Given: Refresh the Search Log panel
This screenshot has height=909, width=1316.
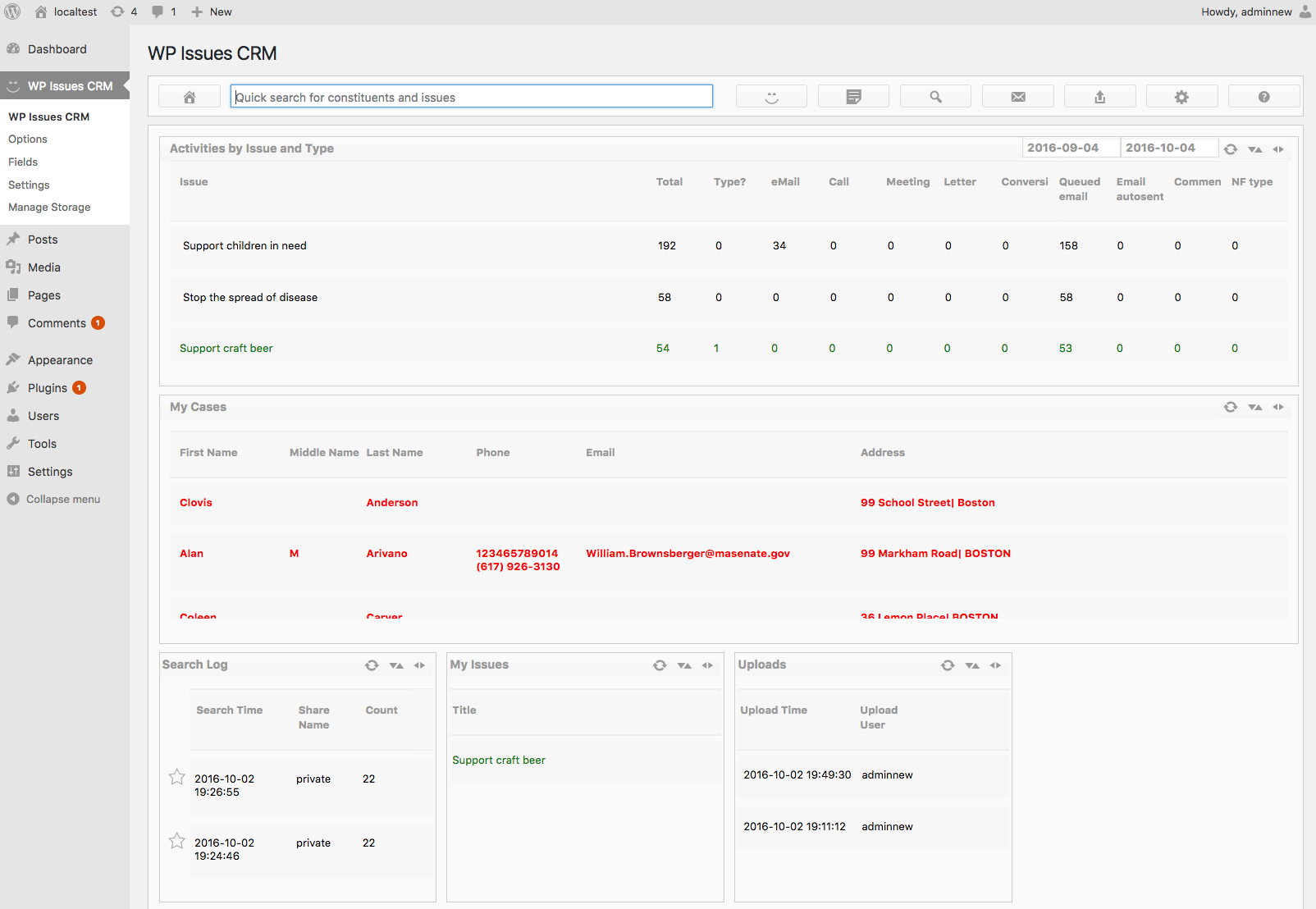Looking at the screenshot, I should [x=372, y=665].
